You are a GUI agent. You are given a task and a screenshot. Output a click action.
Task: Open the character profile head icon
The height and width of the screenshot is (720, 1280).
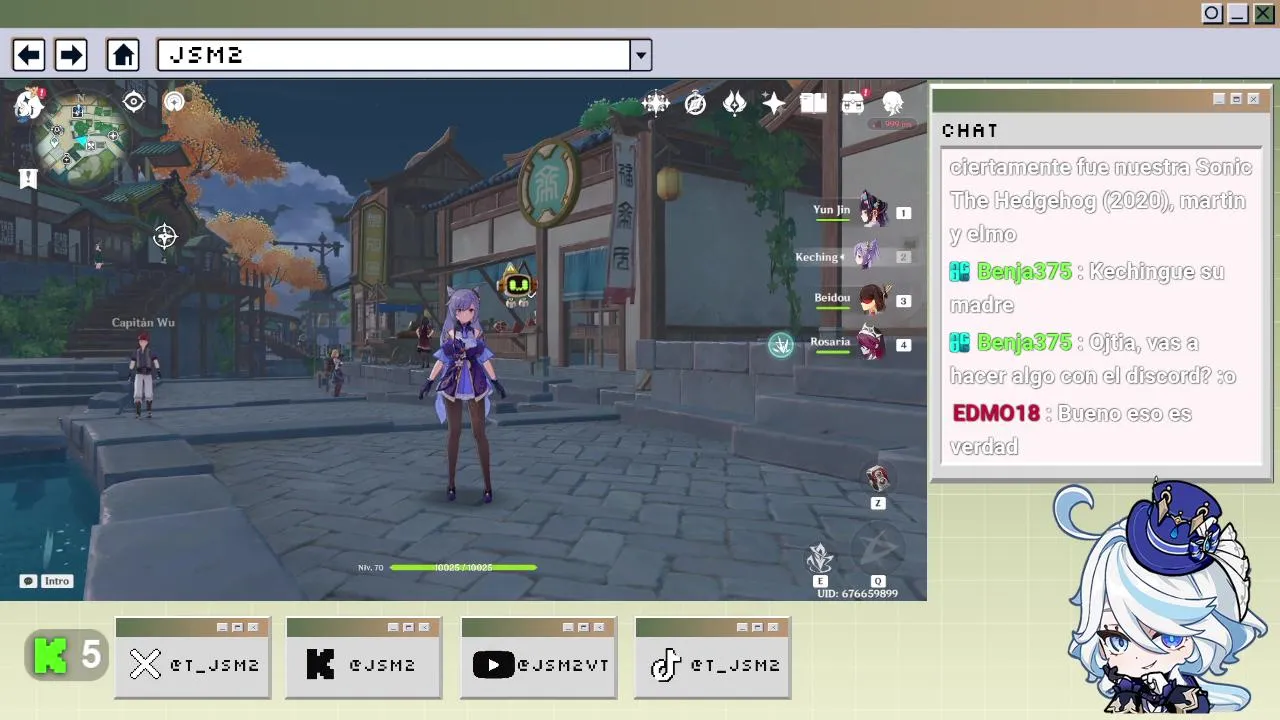(x=893, y=103)
